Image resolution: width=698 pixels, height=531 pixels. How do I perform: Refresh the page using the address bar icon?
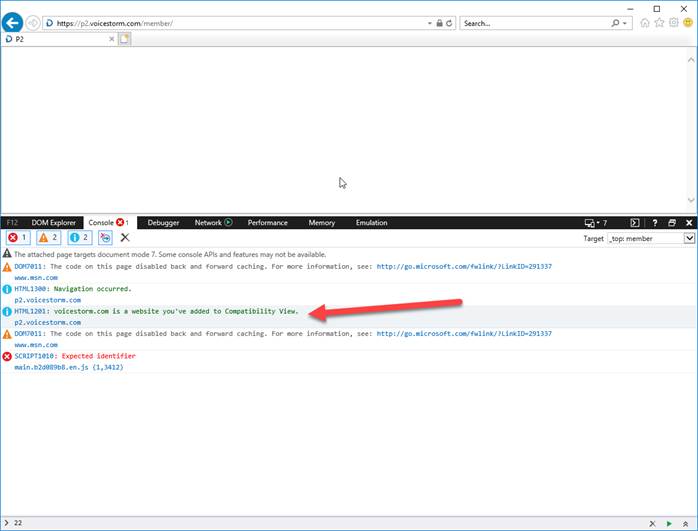tap(449, 23)
